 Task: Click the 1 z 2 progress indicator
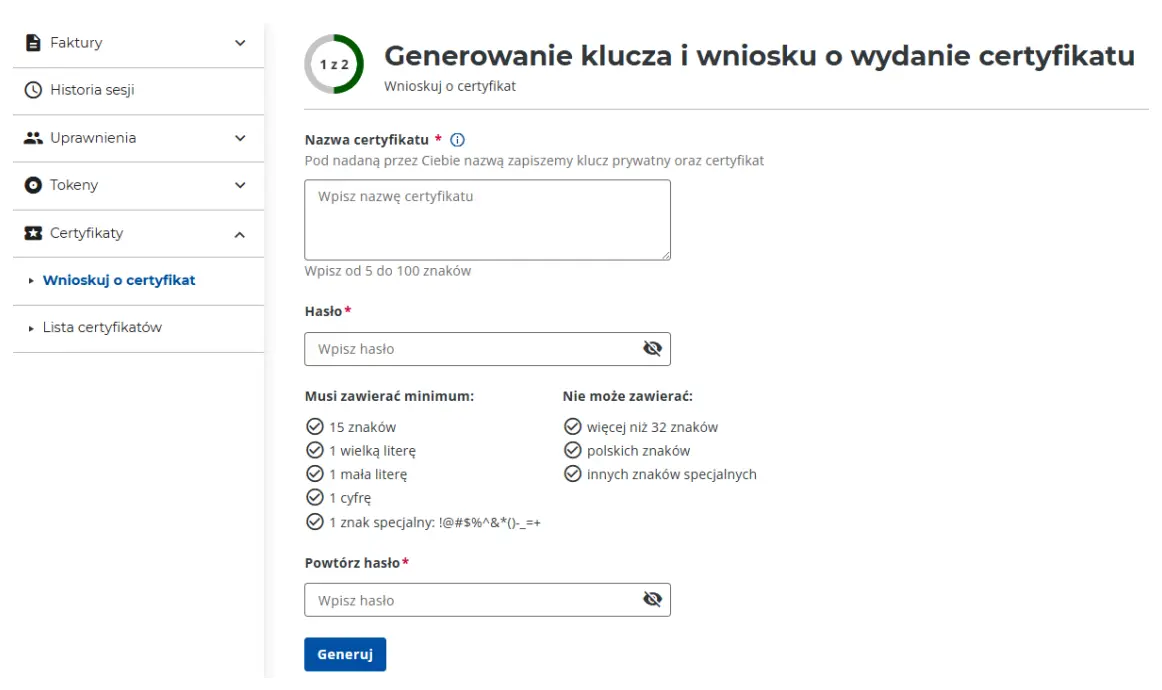click(334, 64)
